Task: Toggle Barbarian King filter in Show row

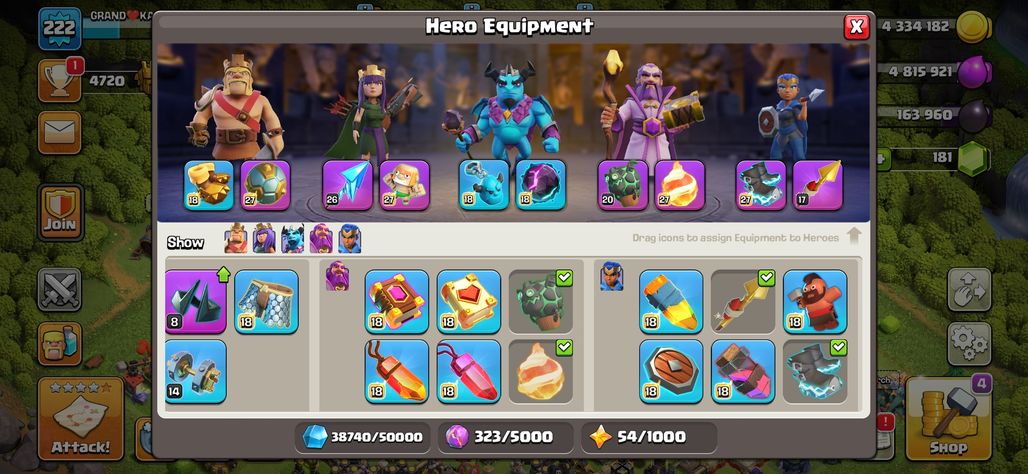Action: pyautogui.click(x=236, y=239)
